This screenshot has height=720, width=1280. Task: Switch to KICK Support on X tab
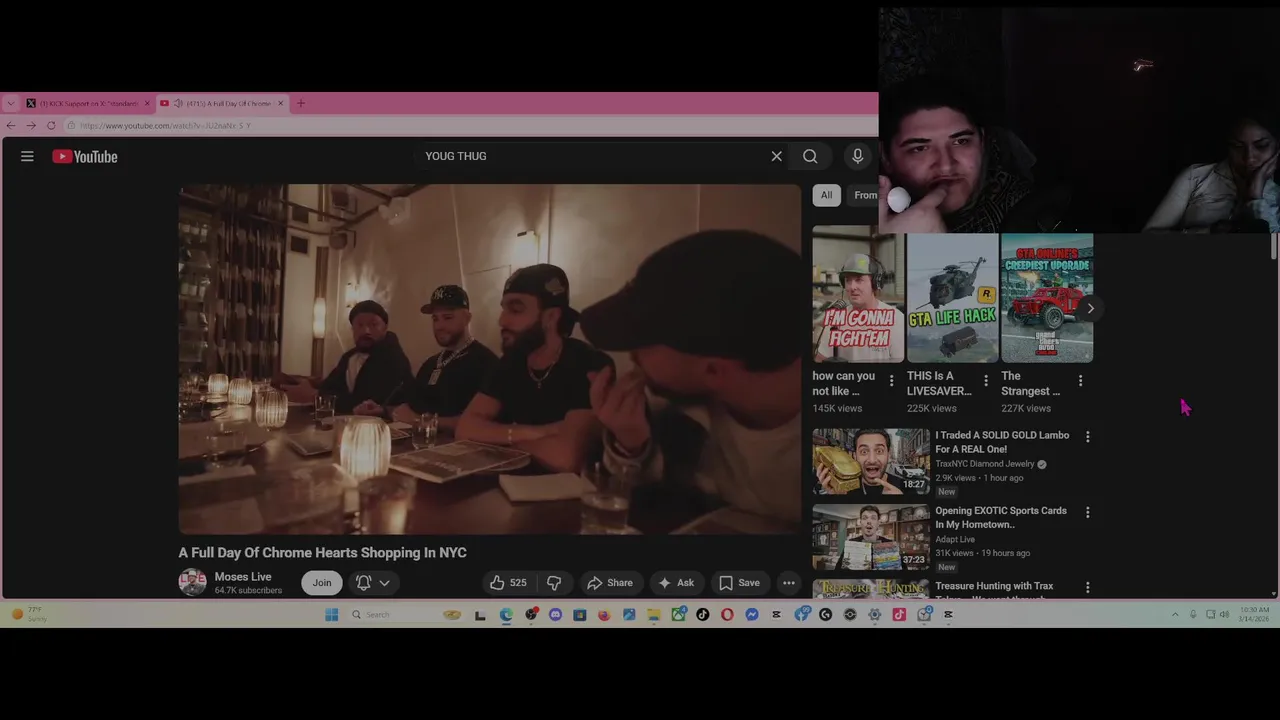(86, 103)
